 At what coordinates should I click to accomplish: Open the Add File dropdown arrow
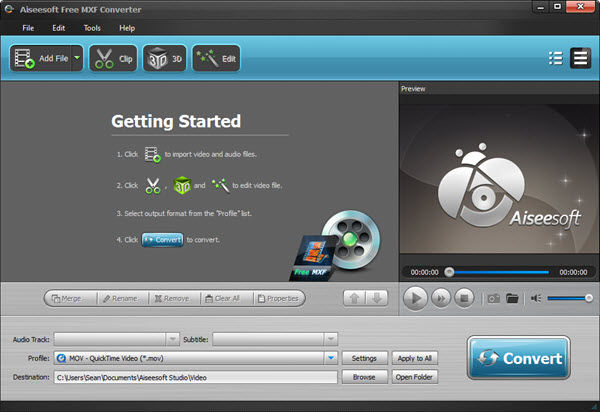(77, 58)
